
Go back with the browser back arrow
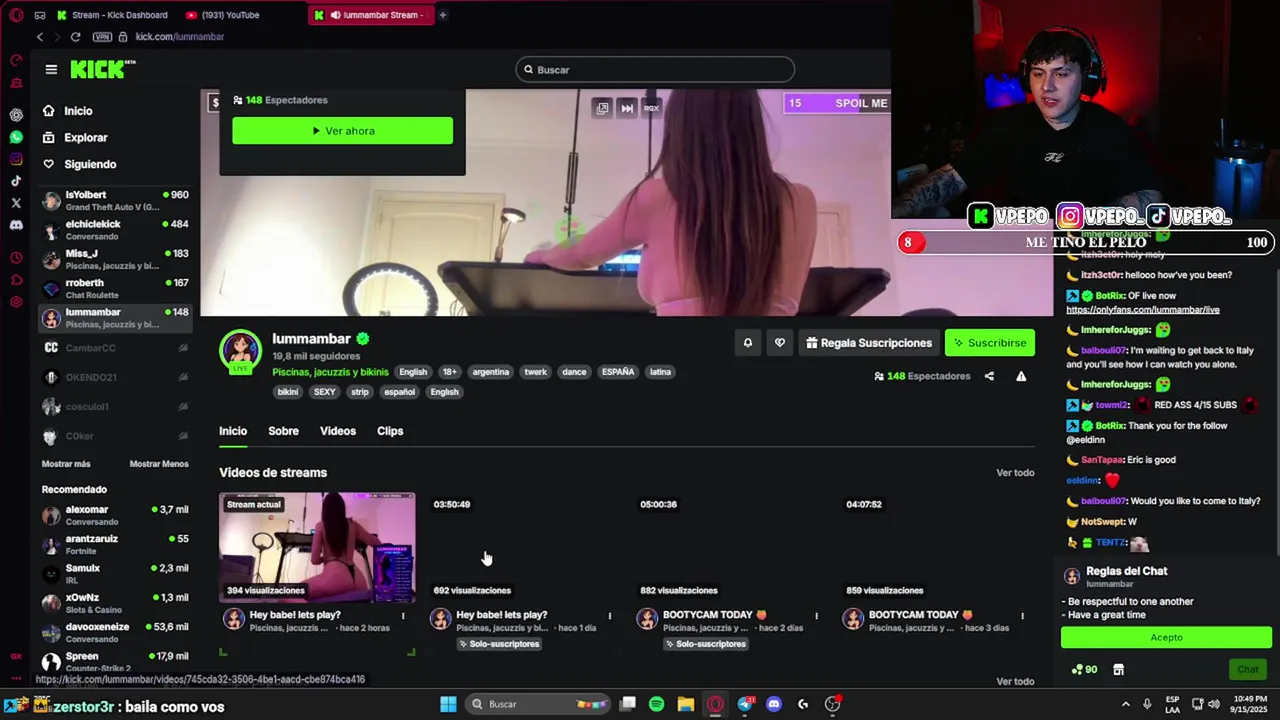[x=40, y=37]
